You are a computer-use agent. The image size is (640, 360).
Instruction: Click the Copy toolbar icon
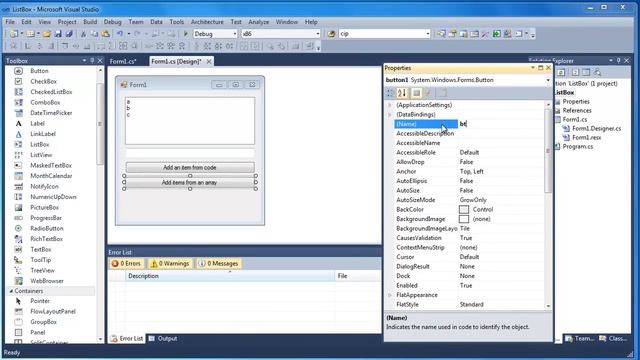[94, 34]
